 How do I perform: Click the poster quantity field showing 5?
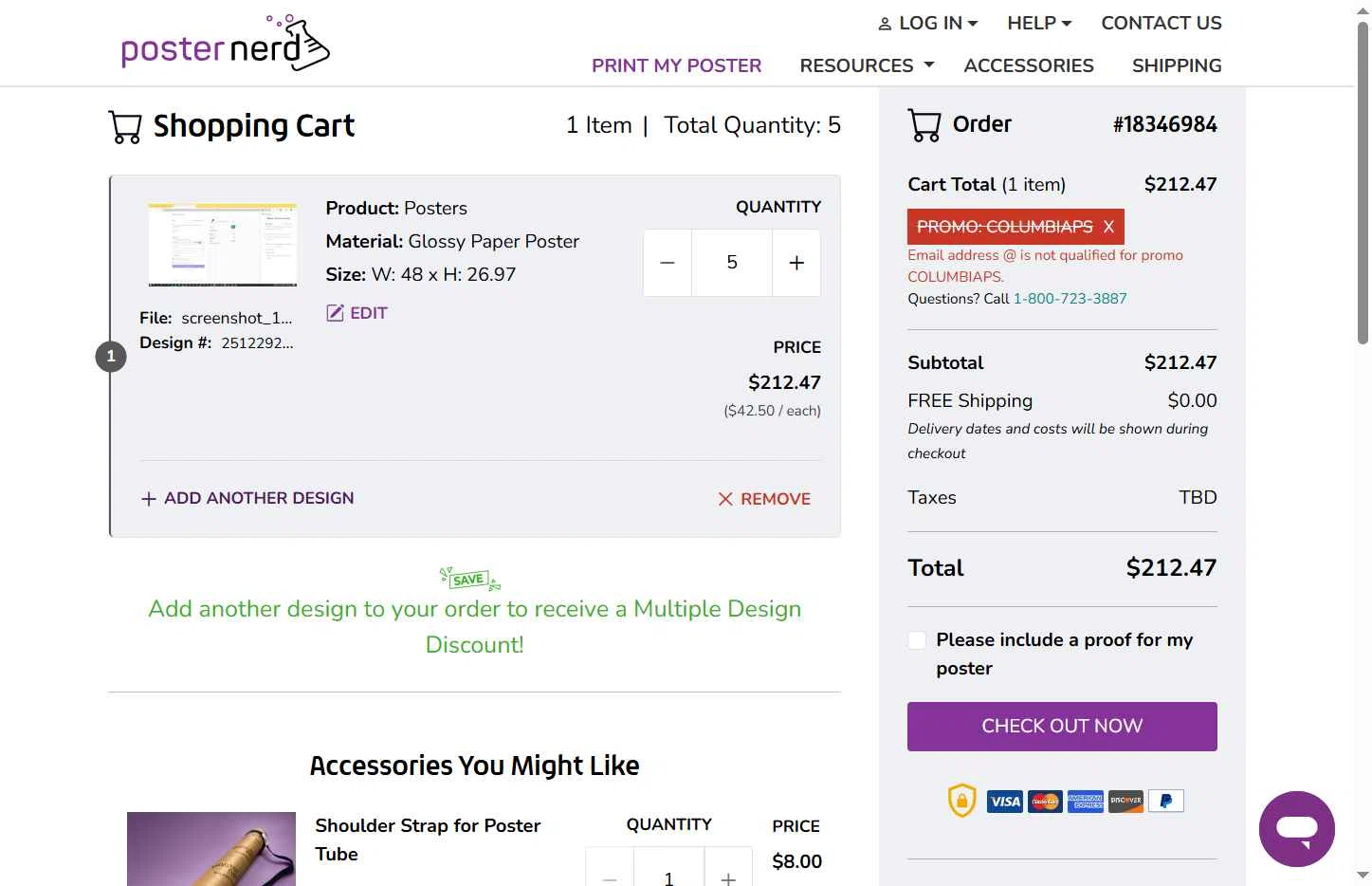(732, 263)
